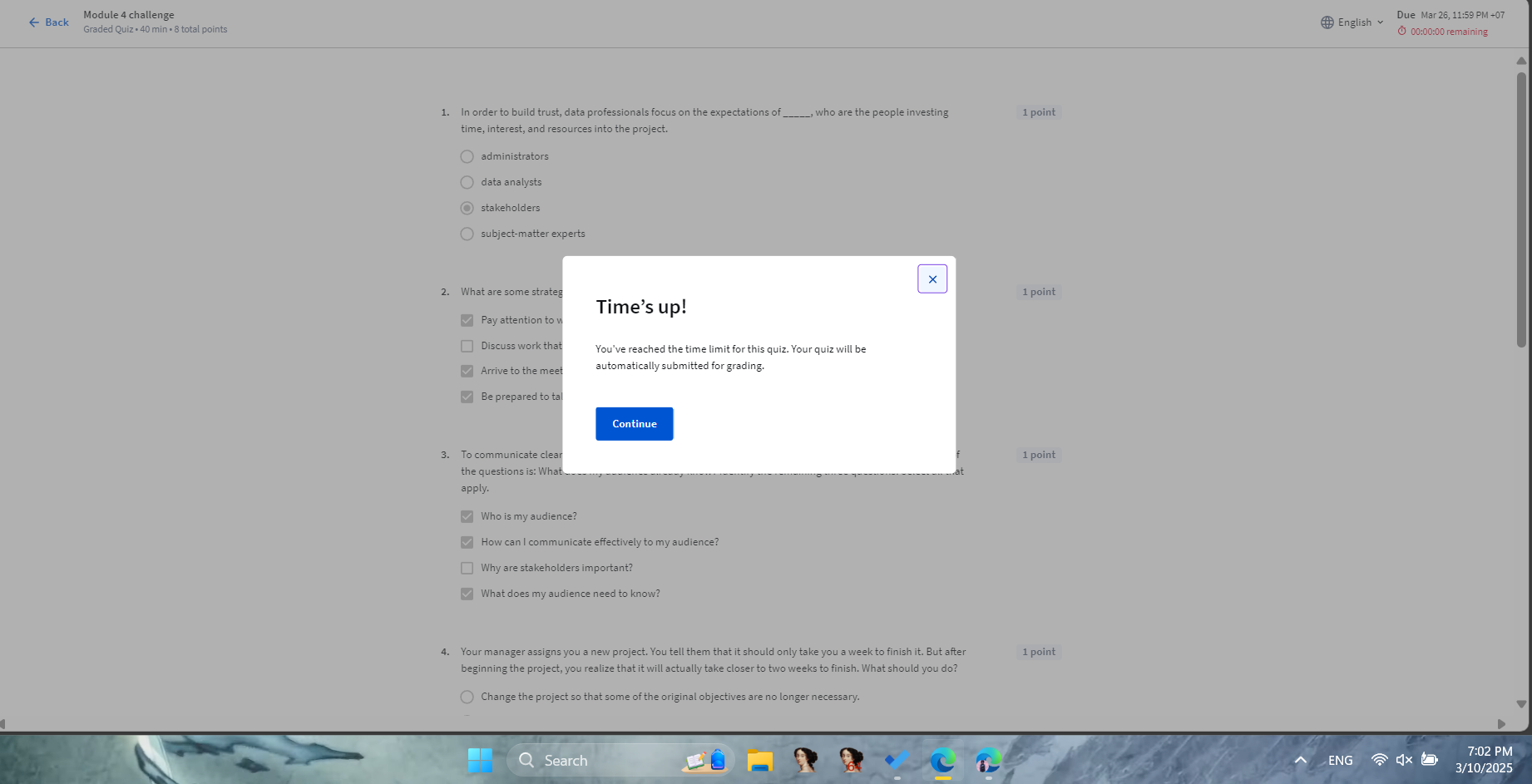
Task: Open File Explorer from taskbar
Action: click(x=759, y=760)
